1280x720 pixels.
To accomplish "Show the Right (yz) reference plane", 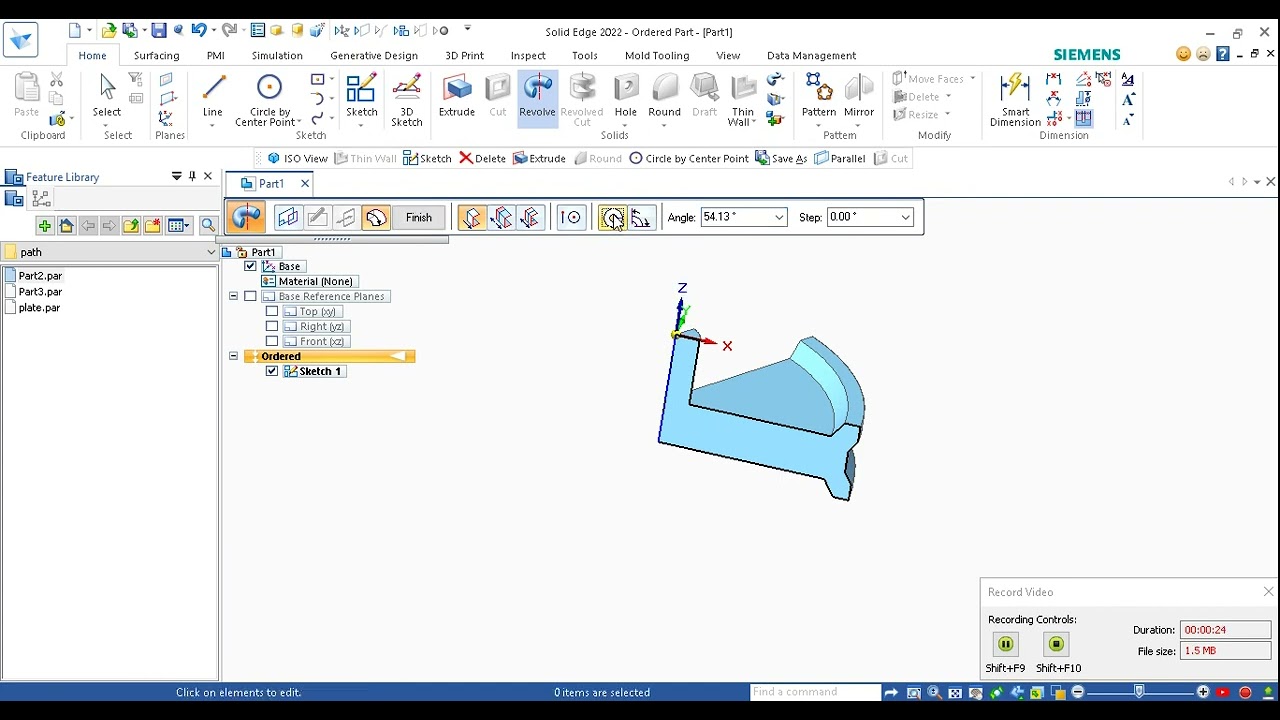I will pos(272,327).
